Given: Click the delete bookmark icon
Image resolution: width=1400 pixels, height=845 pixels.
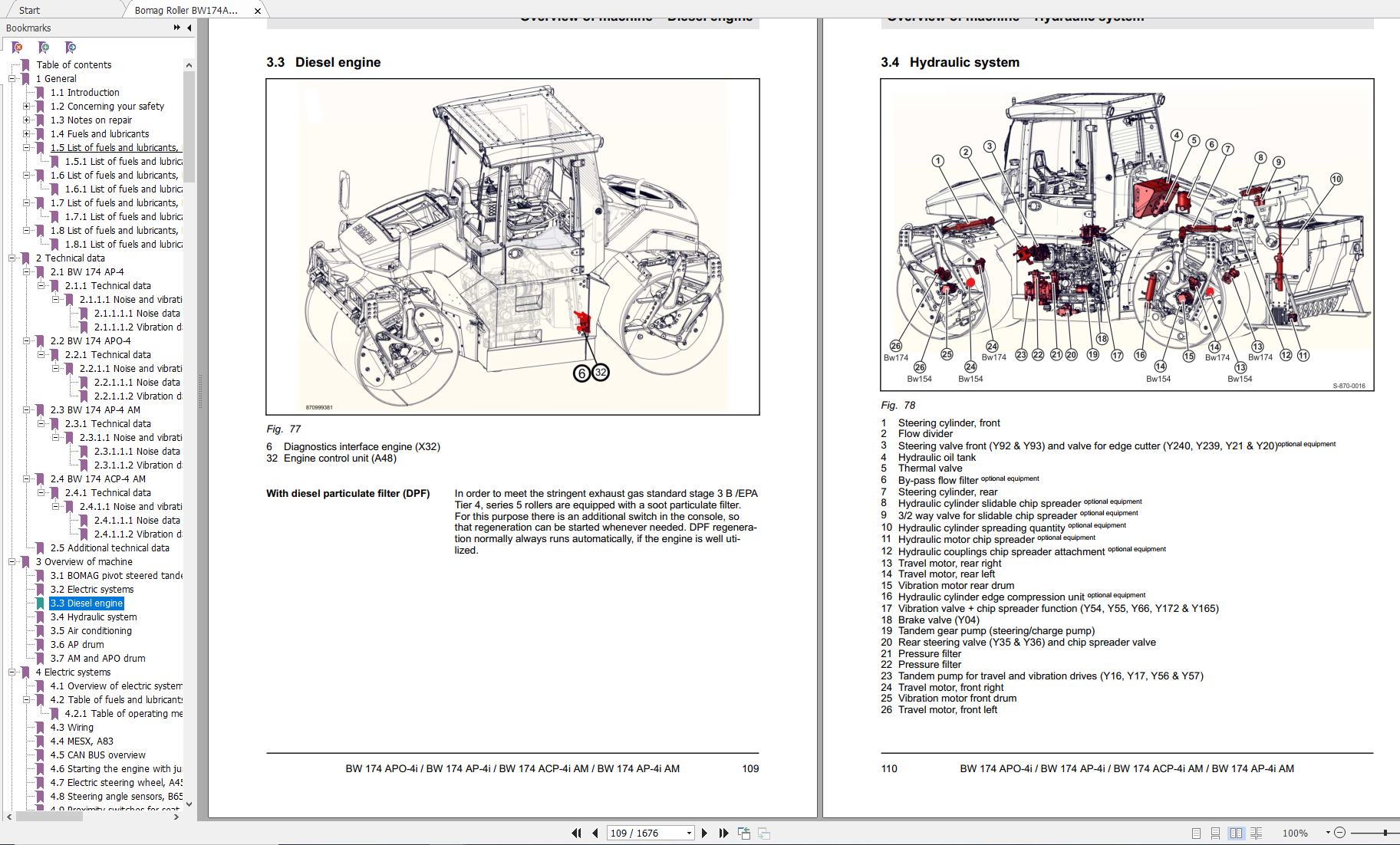Looking at the screenshot, I should [x=17, y=48].
